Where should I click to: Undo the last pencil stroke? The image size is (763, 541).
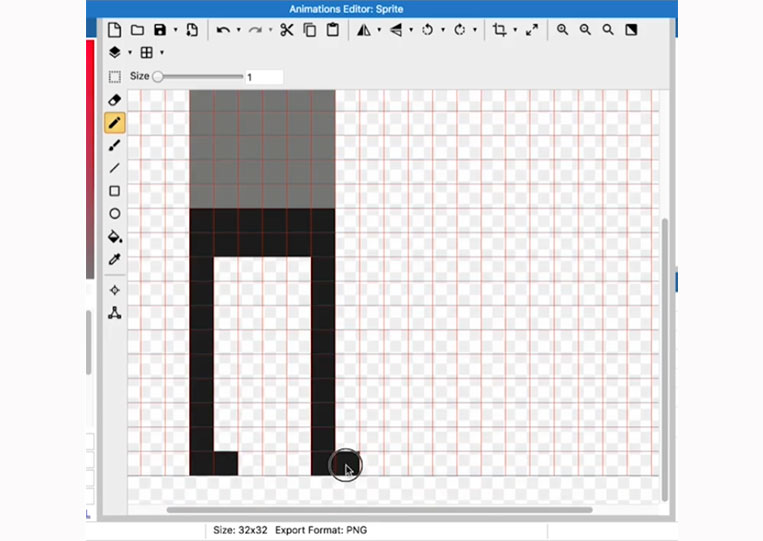pos(223,30)
